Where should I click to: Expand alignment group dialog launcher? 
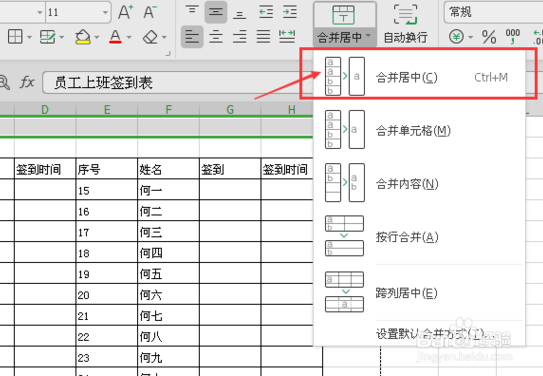point(168,53)
